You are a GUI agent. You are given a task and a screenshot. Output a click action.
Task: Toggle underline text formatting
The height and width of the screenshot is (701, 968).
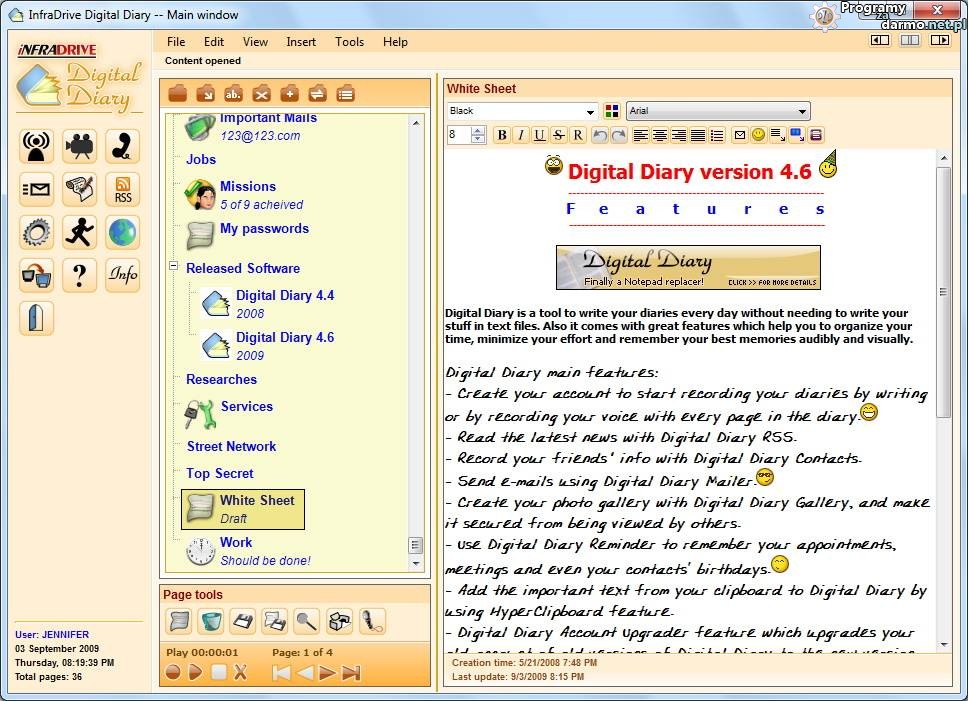pos(540,135)
